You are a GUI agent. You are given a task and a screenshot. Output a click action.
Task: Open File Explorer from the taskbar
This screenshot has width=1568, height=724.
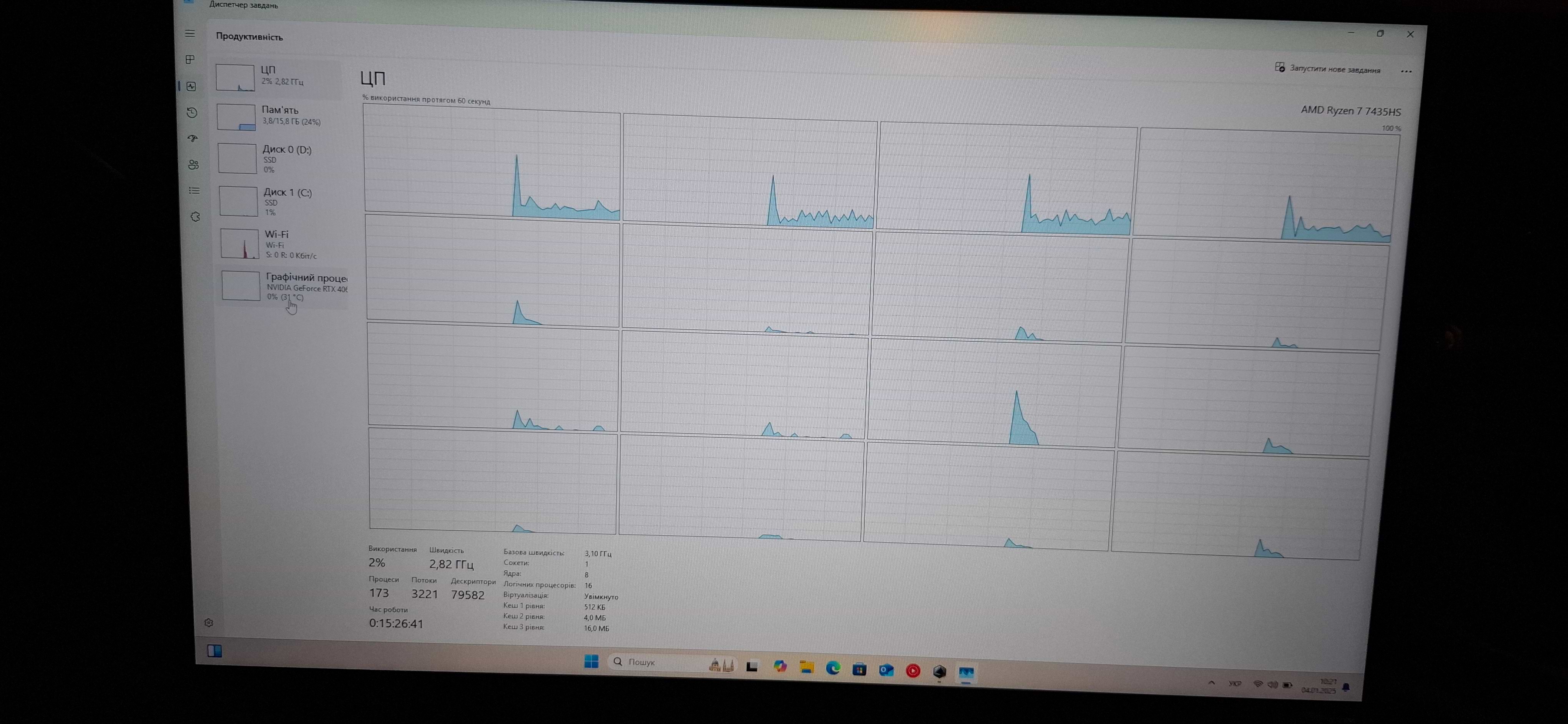[807, 668]
